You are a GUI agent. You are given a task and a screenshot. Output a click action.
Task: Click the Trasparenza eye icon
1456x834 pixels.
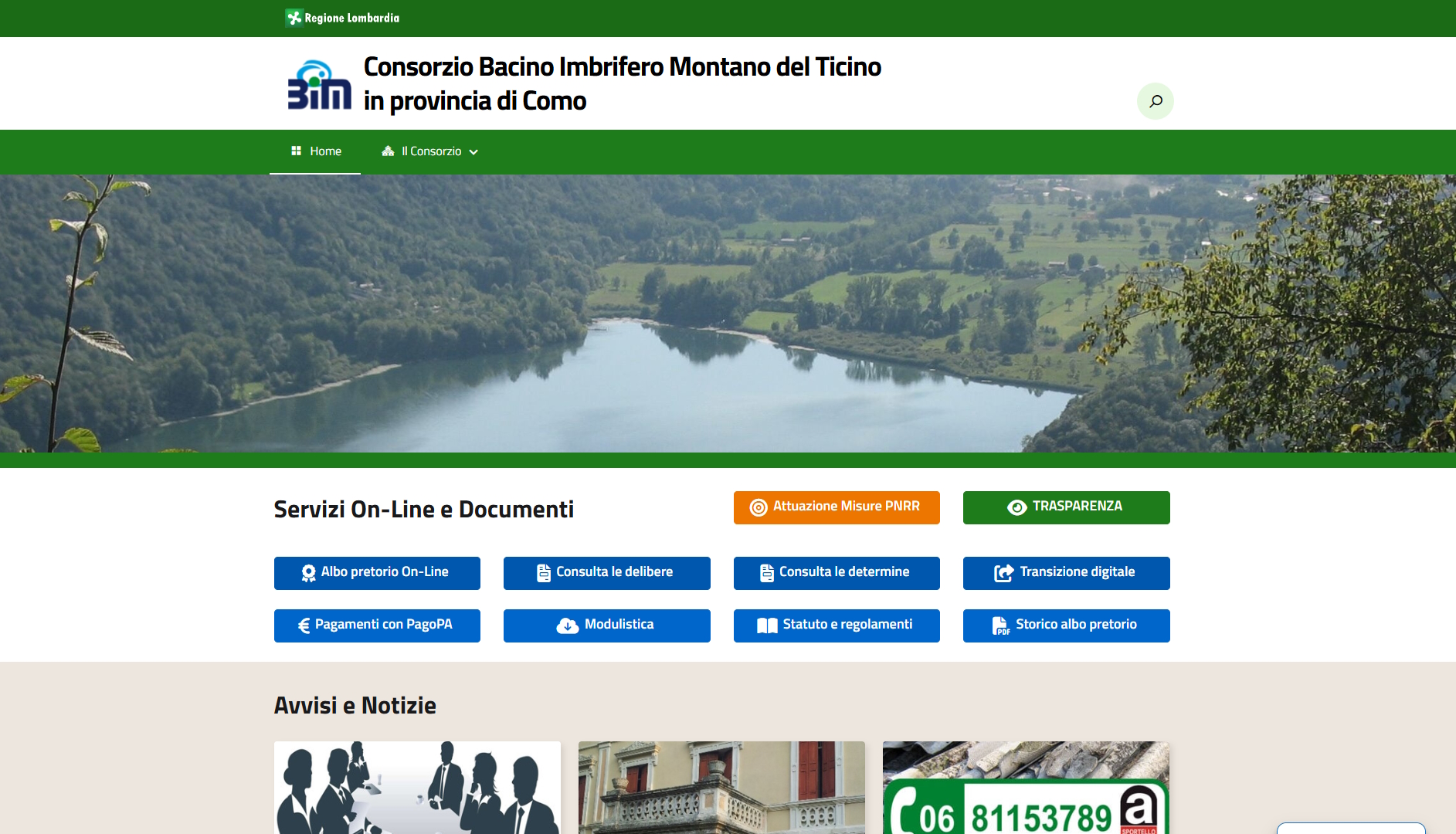1017,507
